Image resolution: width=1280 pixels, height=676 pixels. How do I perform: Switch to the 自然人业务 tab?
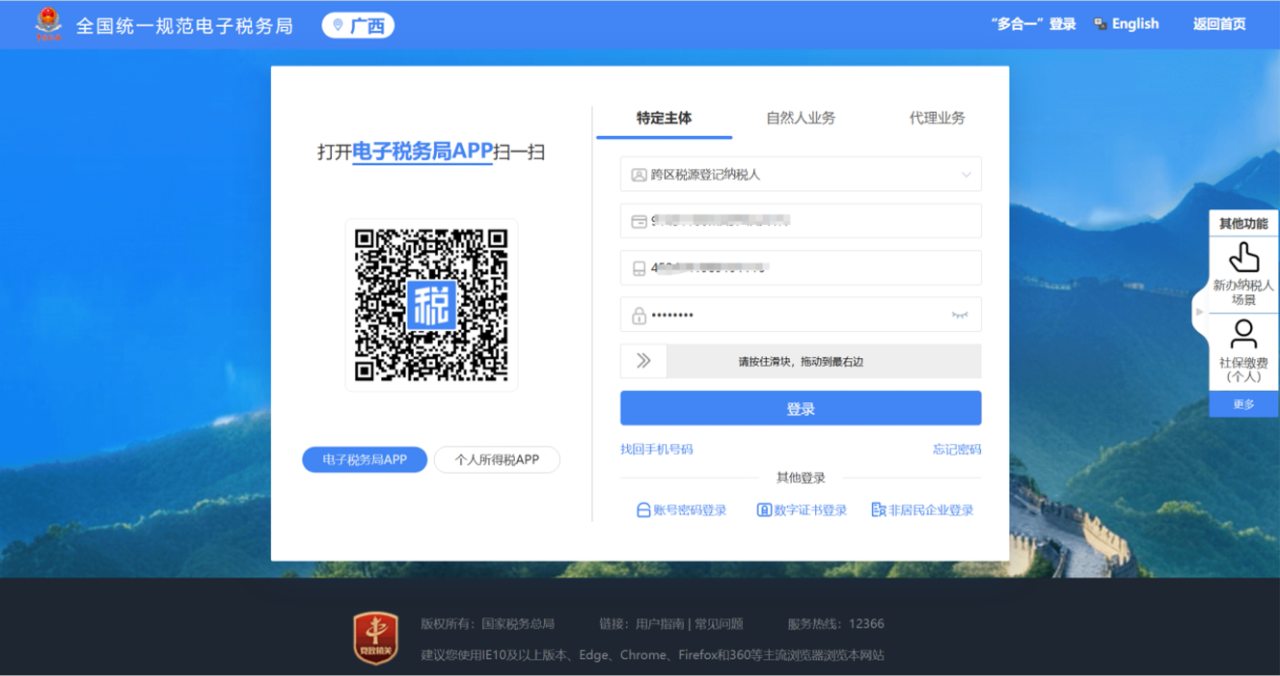[x=800, y=118]
